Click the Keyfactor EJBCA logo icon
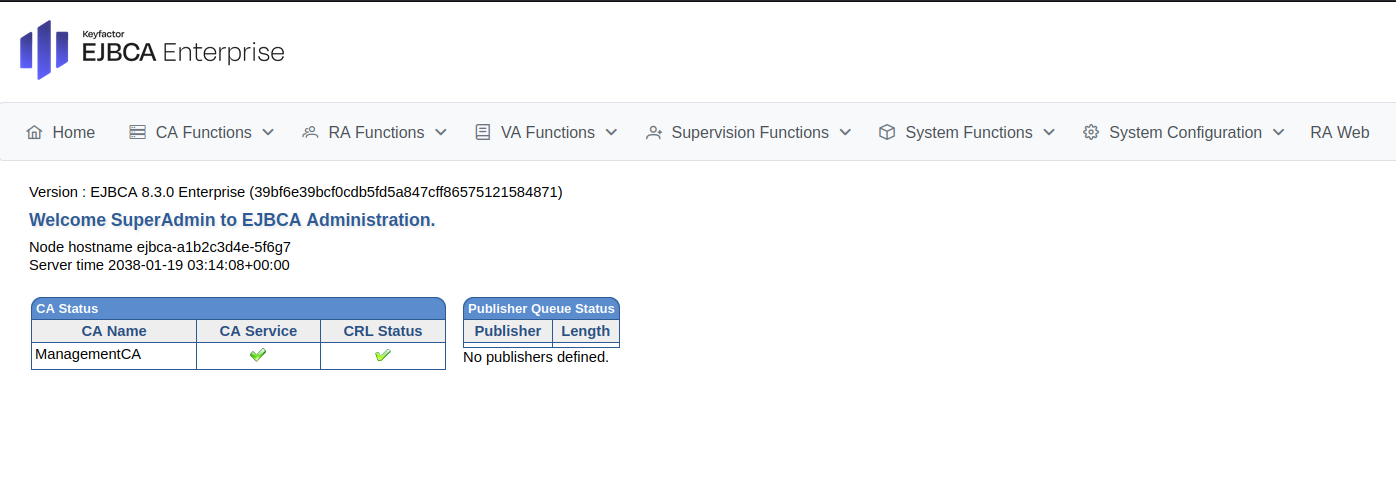 [44, 50]
